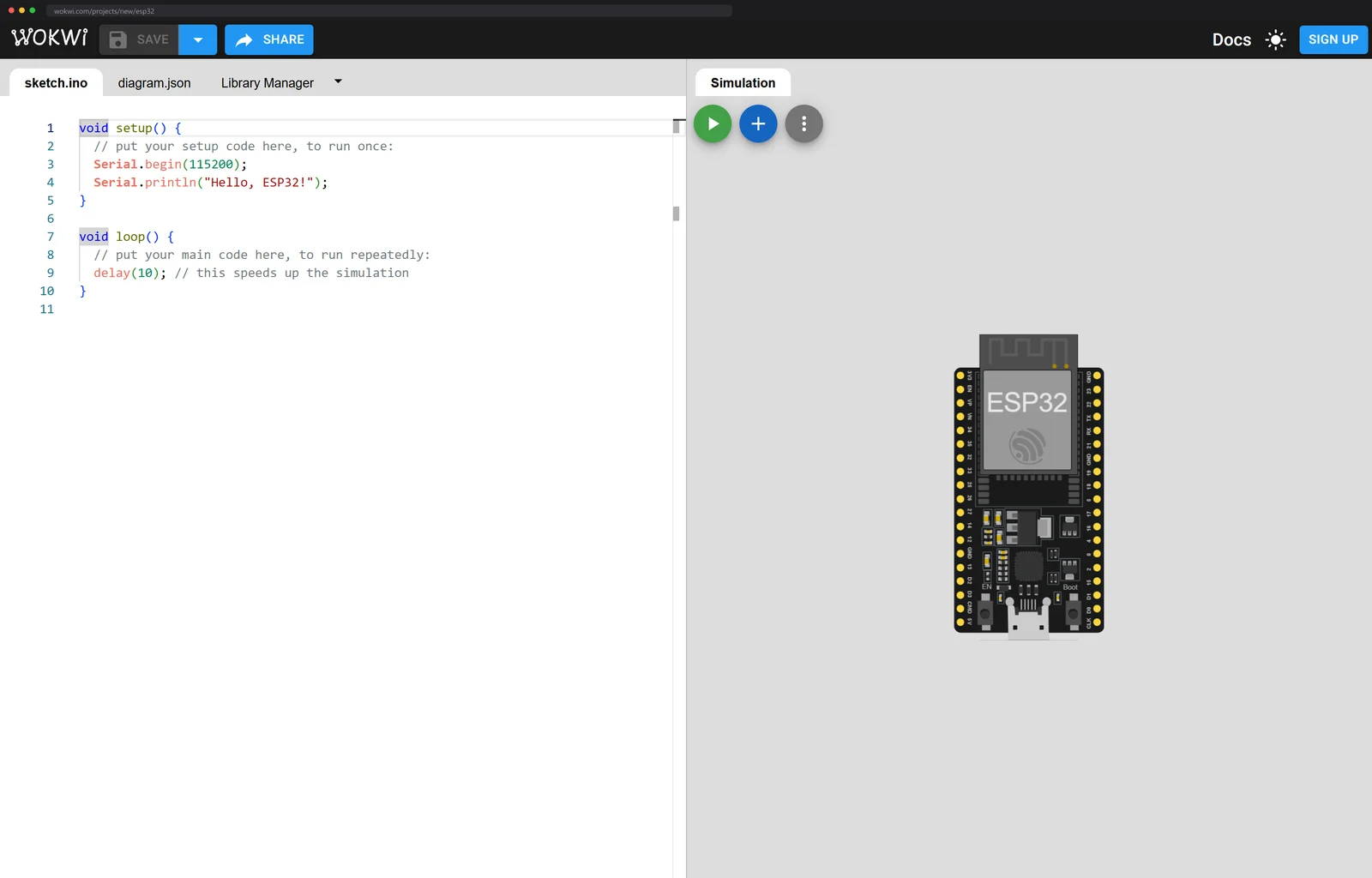
Task: Click the EN button on the ESP32 board
Action: (986, 613)
